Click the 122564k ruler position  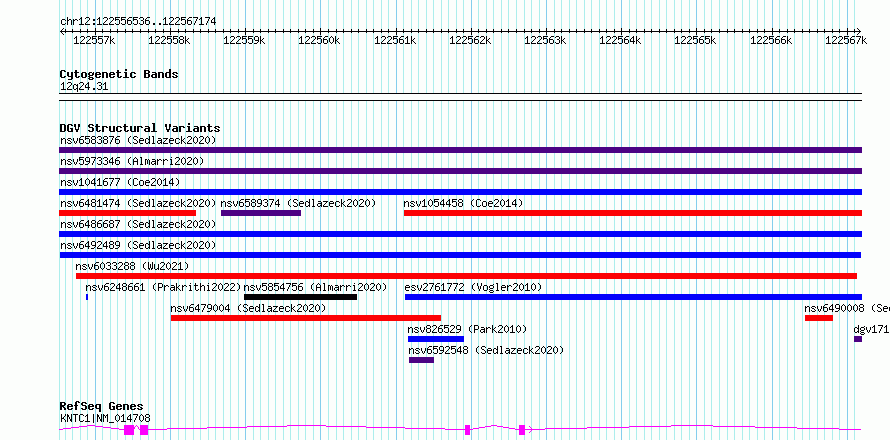point(620,40)
